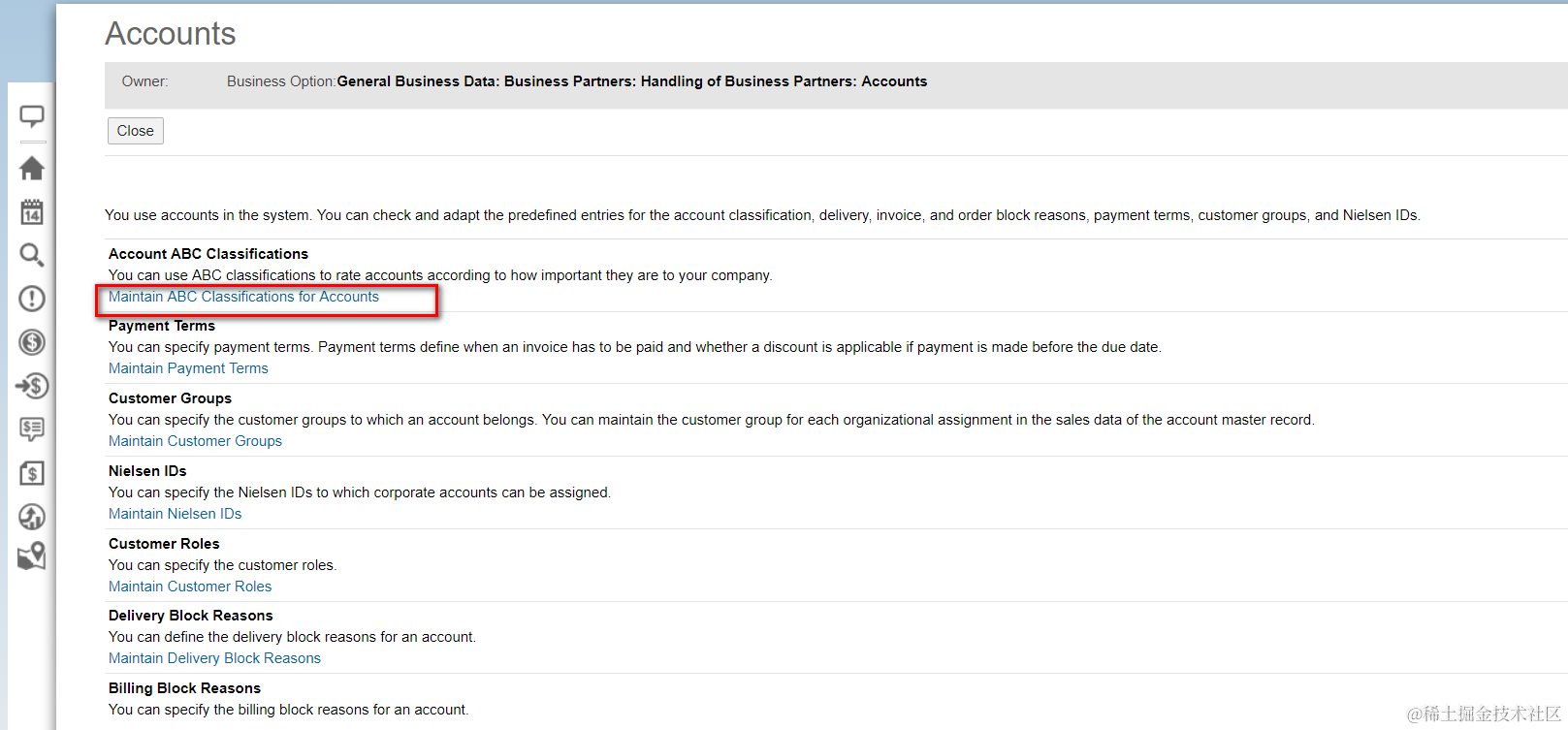
Task: Click Account ABC Classifications heading
Action: coord(208,254)
